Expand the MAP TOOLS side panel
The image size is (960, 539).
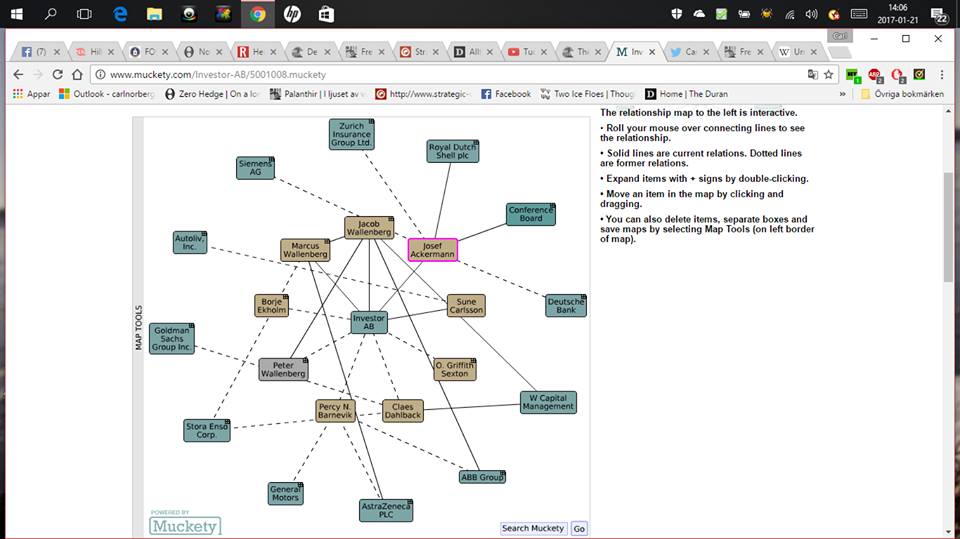pyautogui.click(x=139, y=328)
